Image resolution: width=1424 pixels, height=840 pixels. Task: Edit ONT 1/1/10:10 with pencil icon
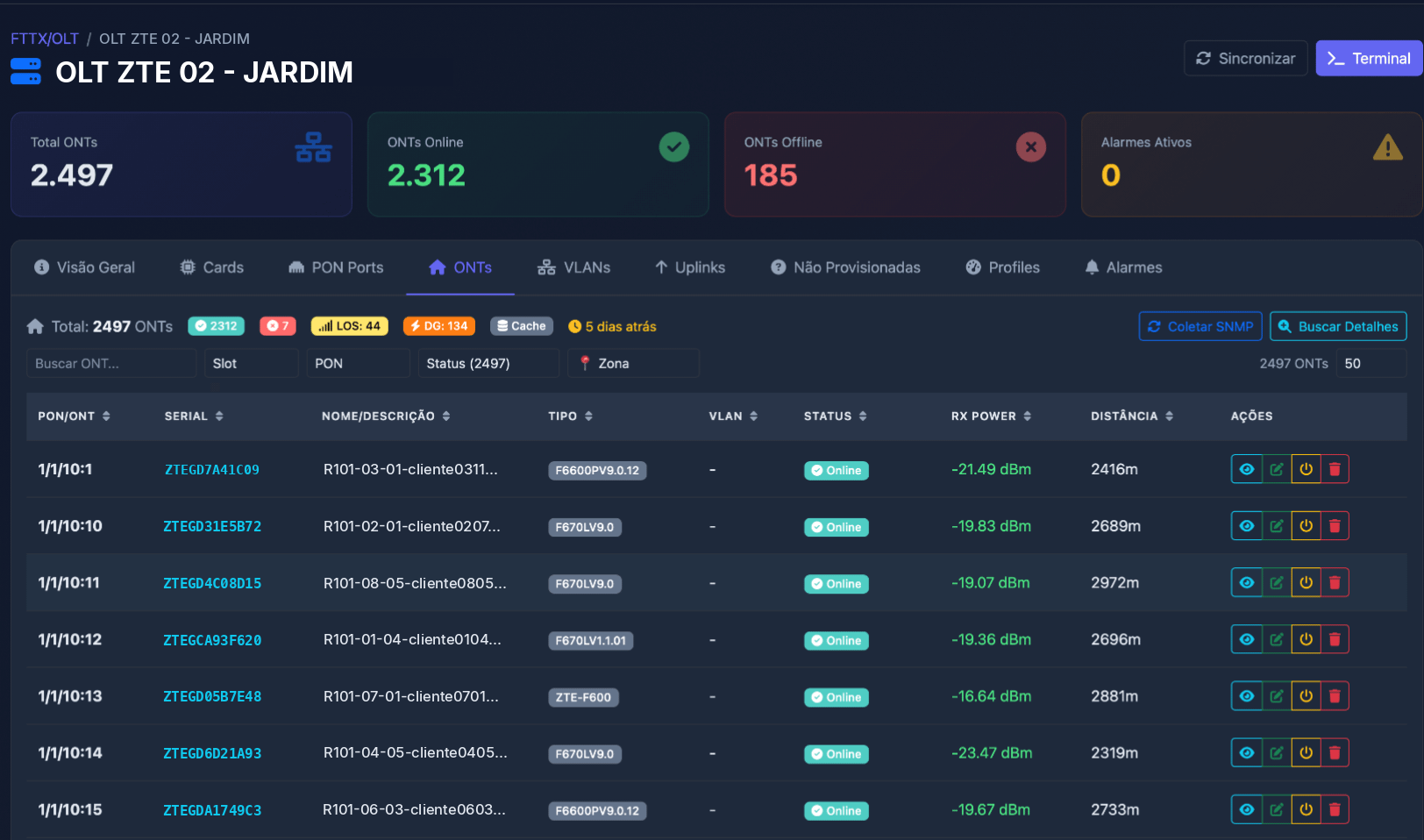(x=1276, y=526)
